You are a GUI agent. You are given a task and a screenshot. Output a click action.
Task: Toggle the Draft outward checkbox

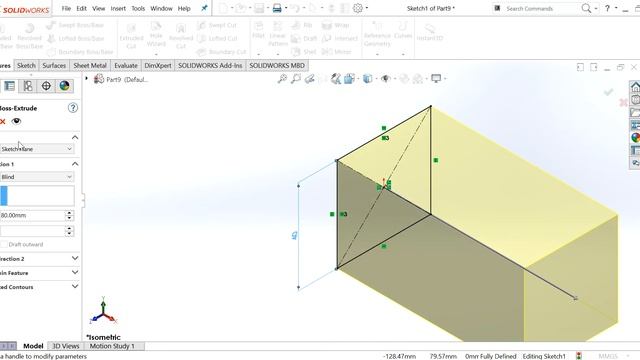pos(4,244)
